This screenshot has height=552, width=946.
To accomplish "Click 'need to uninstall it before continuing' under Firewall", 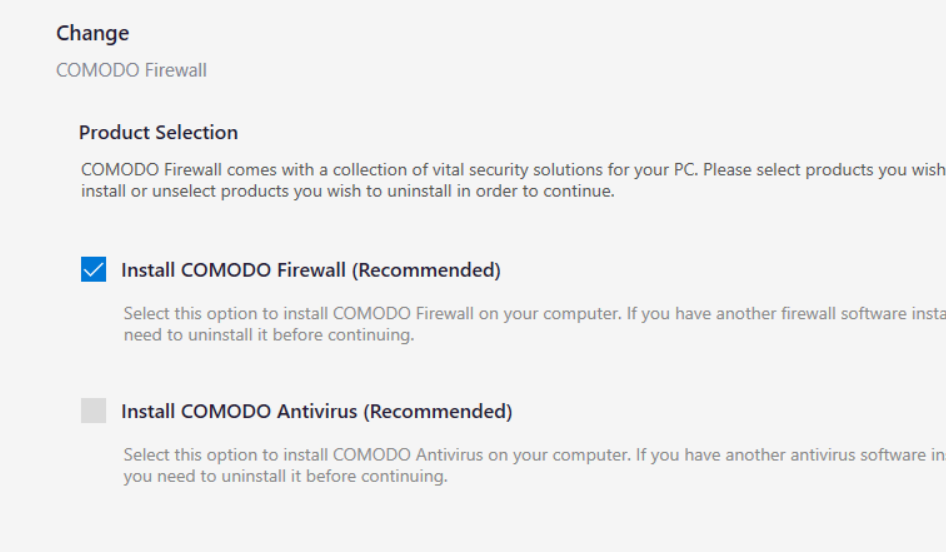I will [268, 336].
